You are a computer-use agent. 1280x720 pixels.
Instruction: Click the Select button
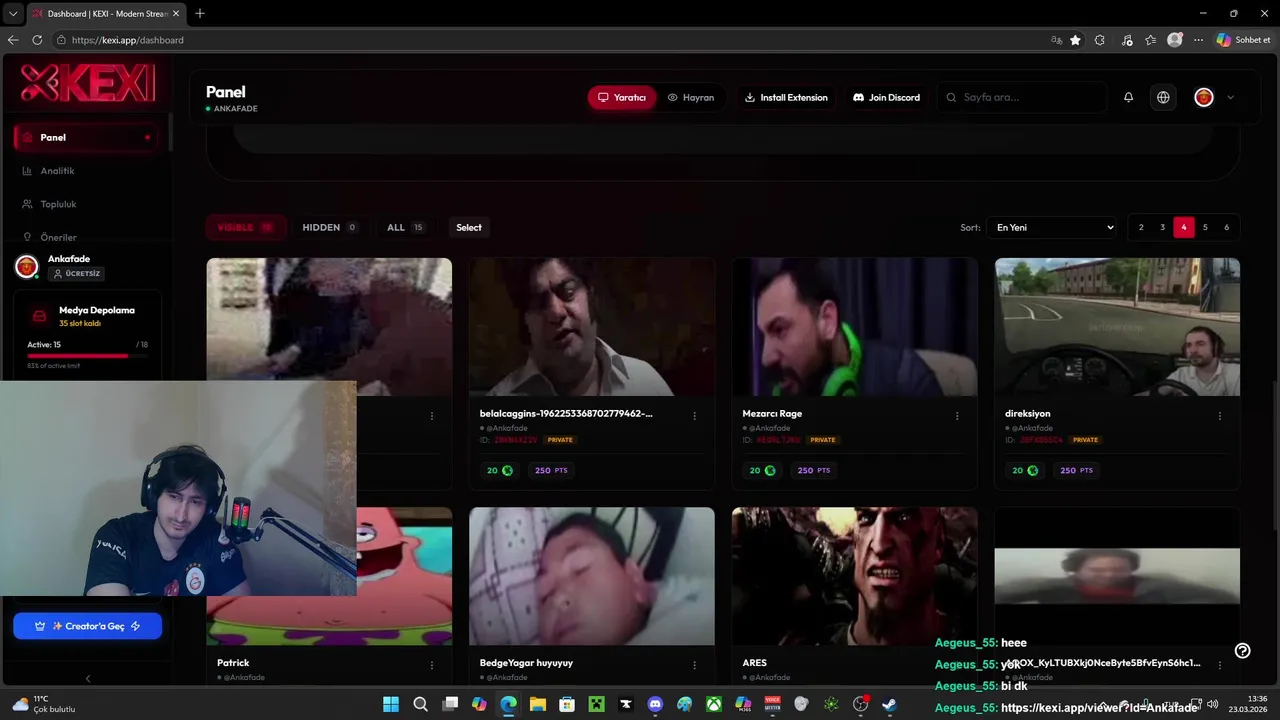(469, 227)
